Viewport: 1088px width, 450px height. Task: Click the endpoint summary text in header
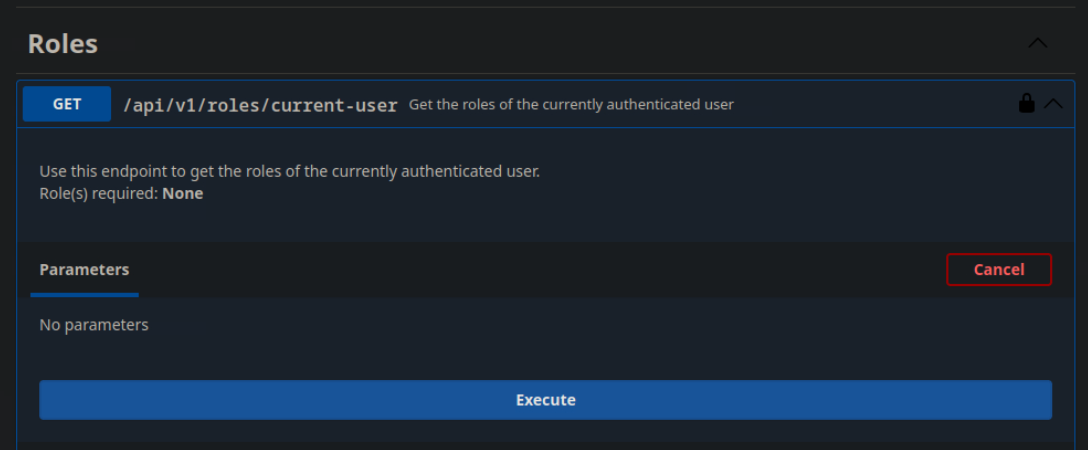click(x=571, y=105)
